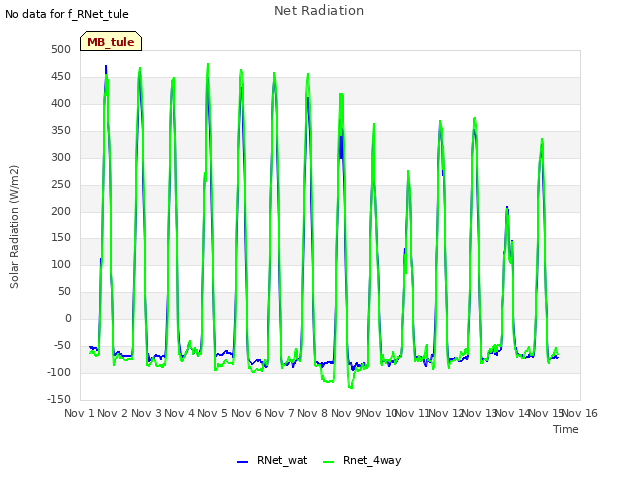Click the Nov 8 x-axis tick label

tap(313, 413)
